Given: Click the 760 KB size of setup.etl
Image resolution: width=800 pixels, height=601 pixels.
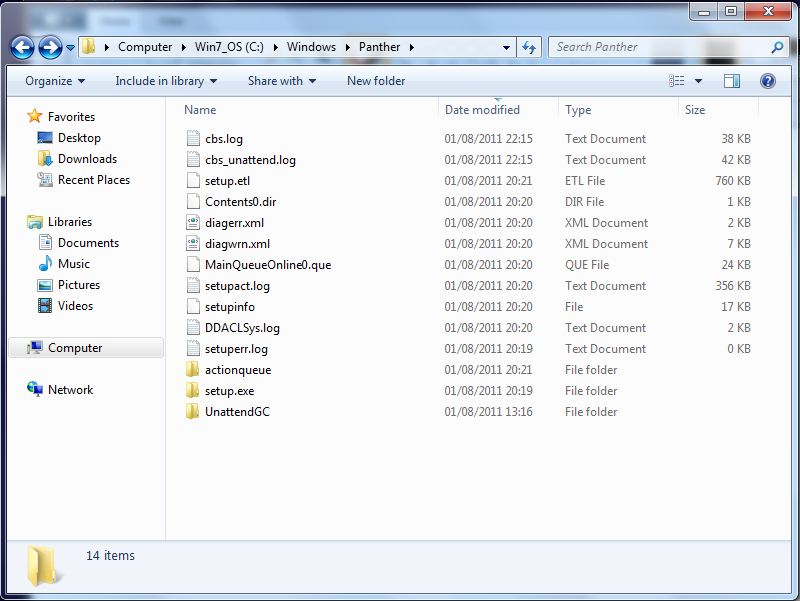Looking at the screenshot, I should (x=733, y=181).
